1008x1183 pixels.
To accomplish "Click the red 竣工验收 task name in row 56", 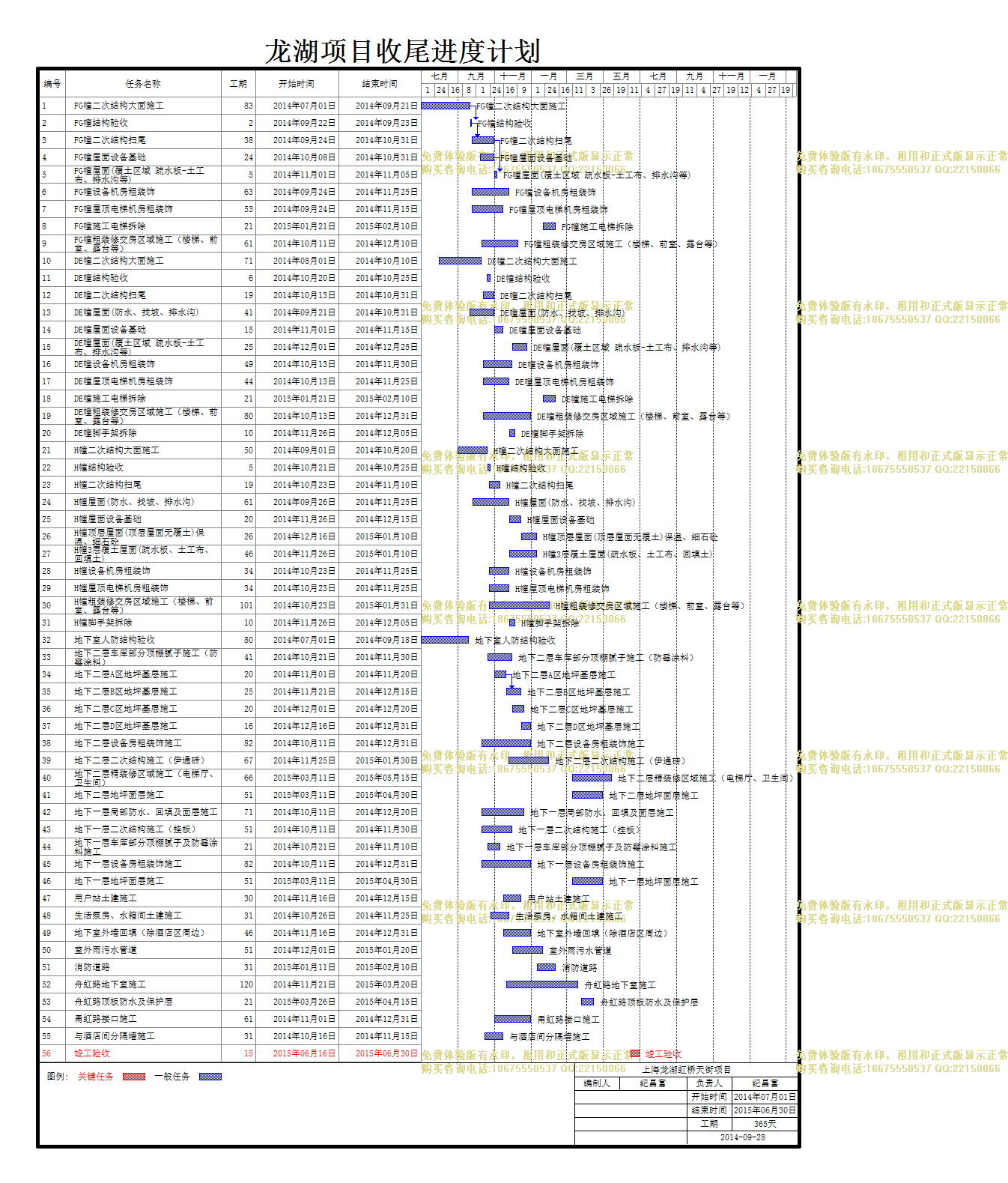I will [91, 1053].
